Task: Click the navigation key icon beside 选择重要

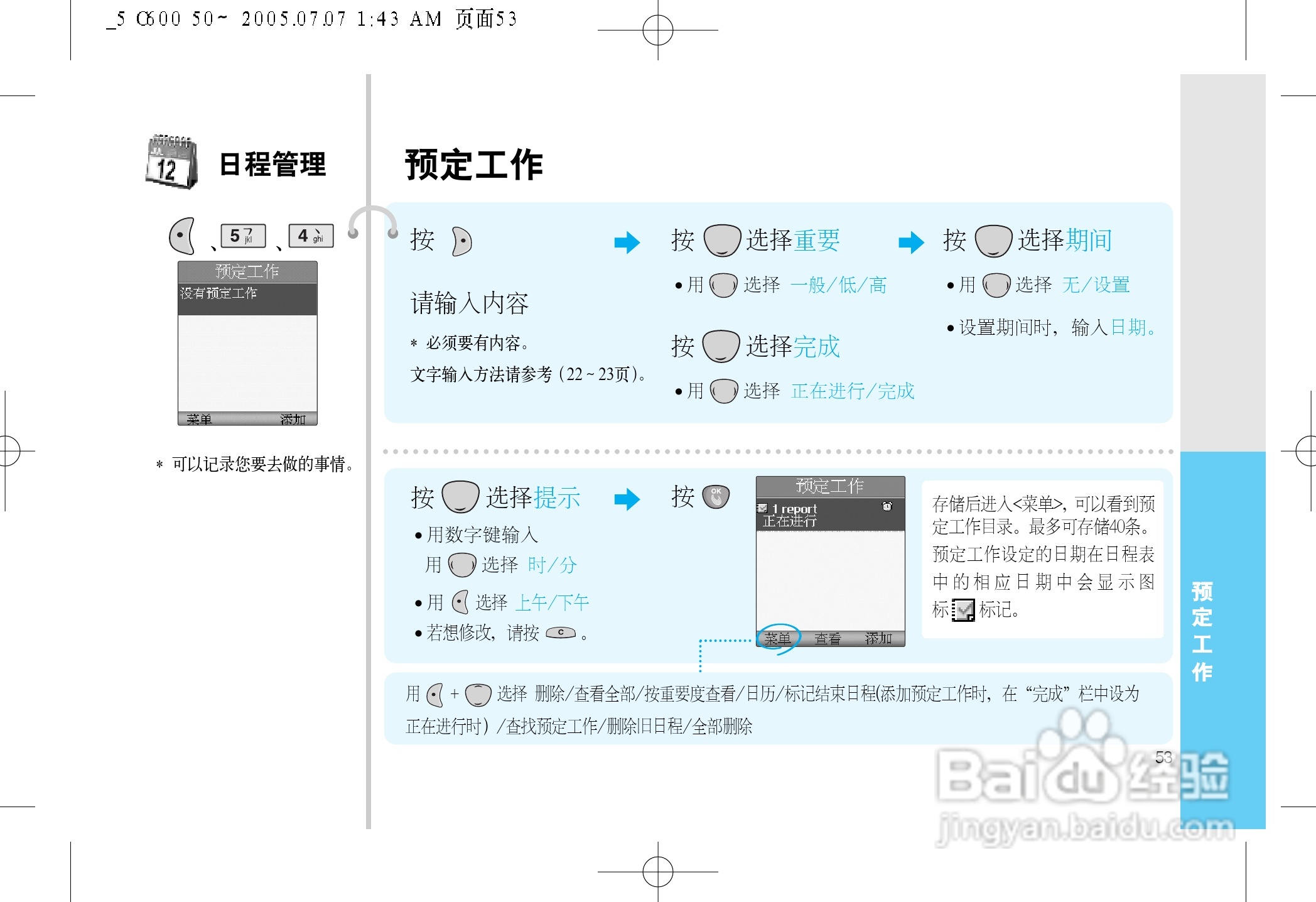Action: tap(722, 241)
